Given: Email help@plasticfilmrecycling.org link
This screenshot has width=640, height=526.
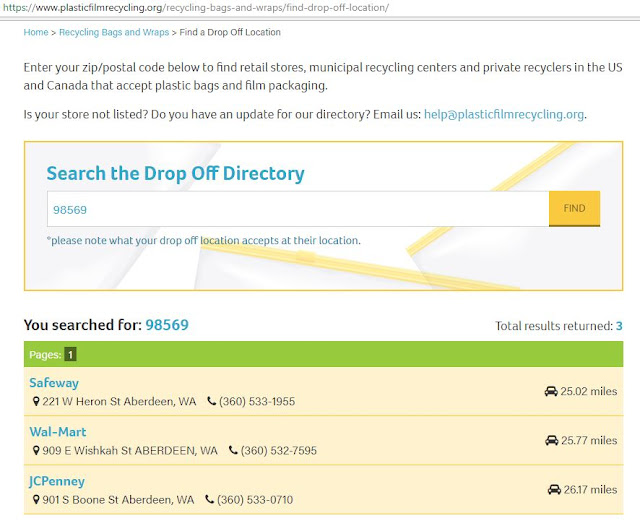Looking at the screenshot, I should click(x=504, y=114).
